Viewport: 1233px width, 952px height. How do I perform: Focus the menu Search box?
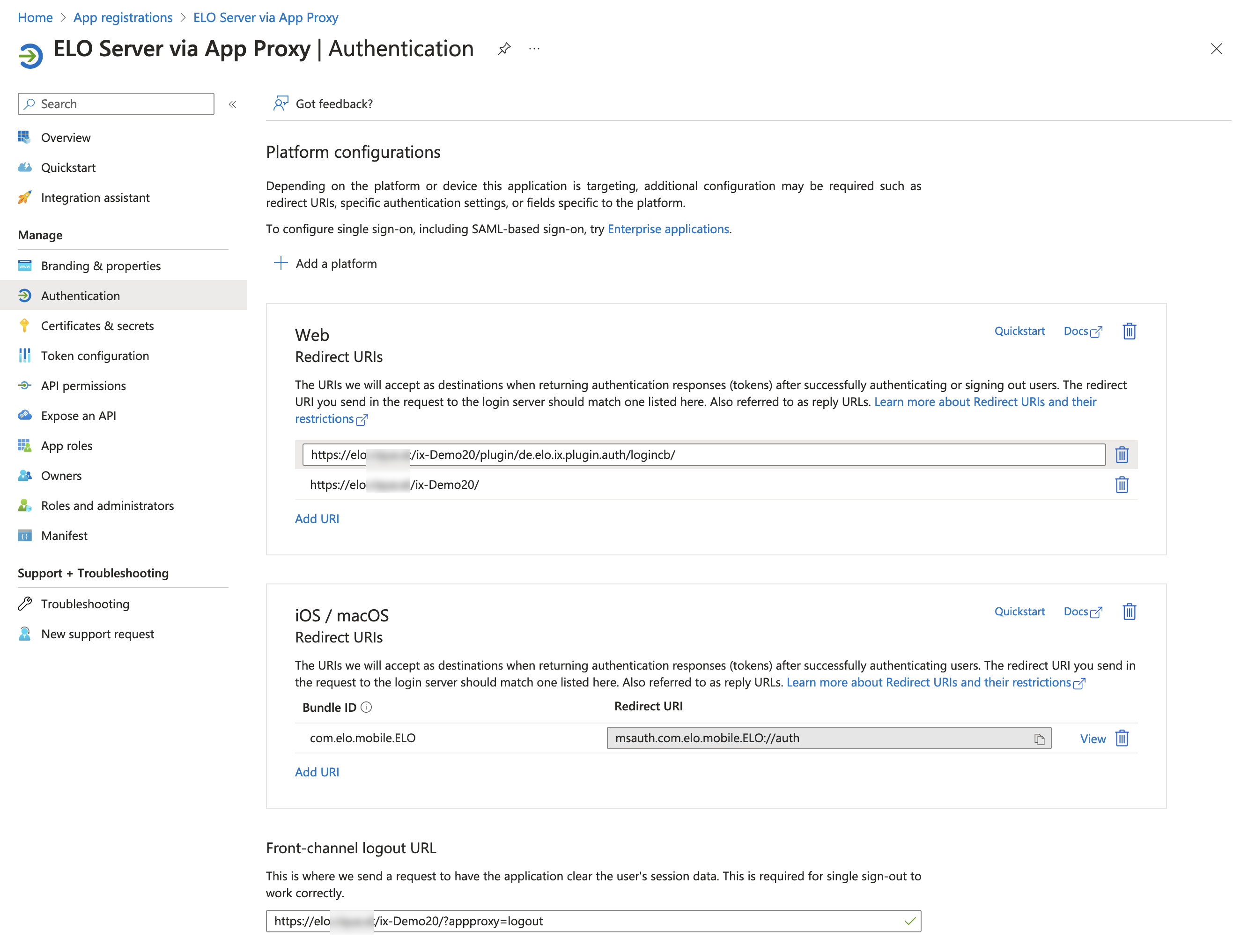point(116,104)
